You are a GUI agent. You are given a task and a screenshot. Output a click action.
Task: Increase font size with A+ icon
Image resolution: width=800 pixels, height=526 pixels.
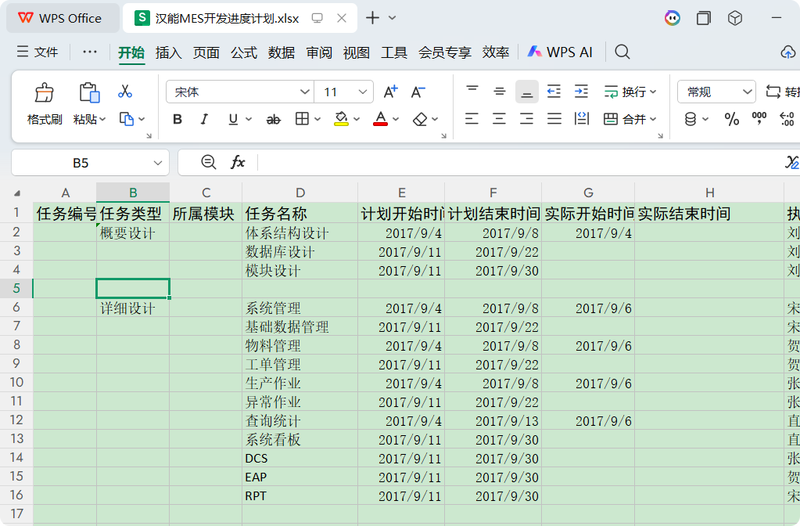coord(390,92)
